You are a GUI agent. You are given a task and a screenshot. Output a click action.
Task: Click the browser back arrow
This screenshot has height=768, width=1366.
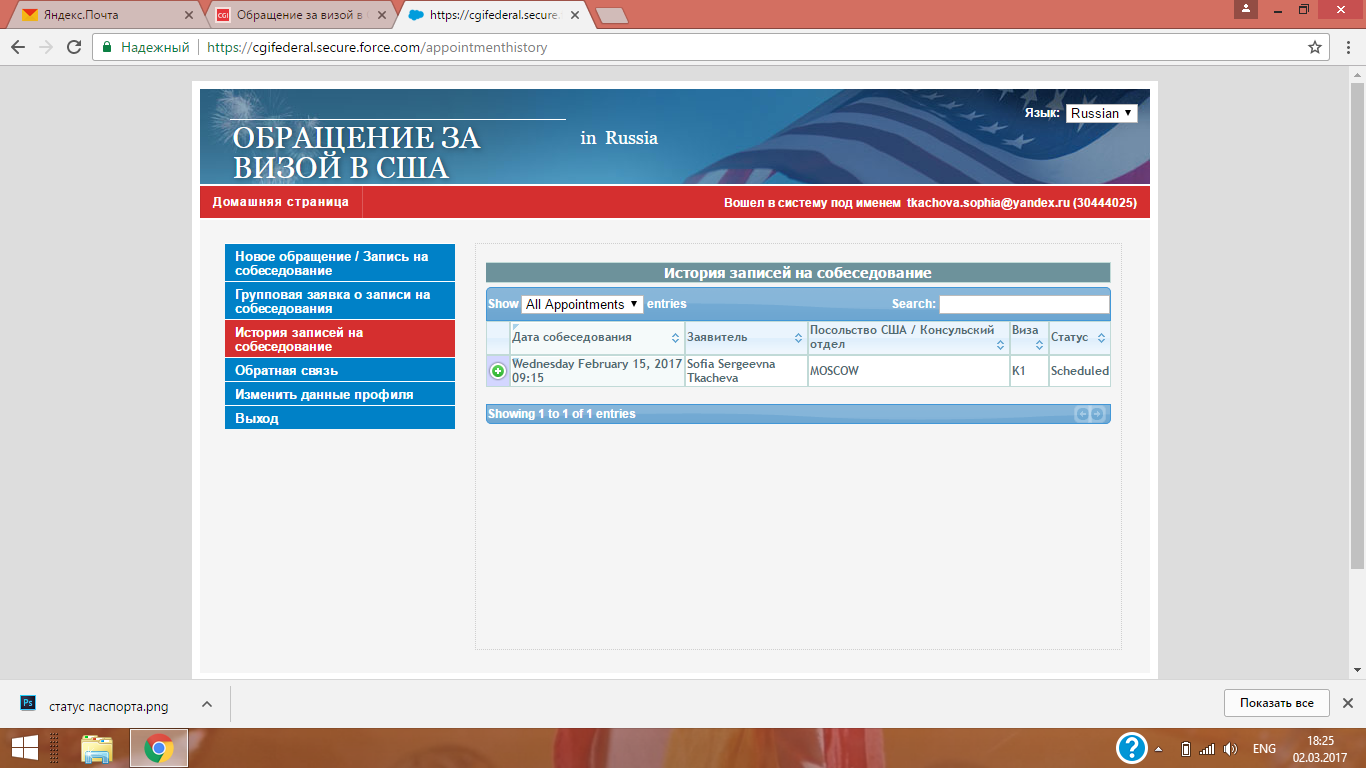(x=18, y=47)
